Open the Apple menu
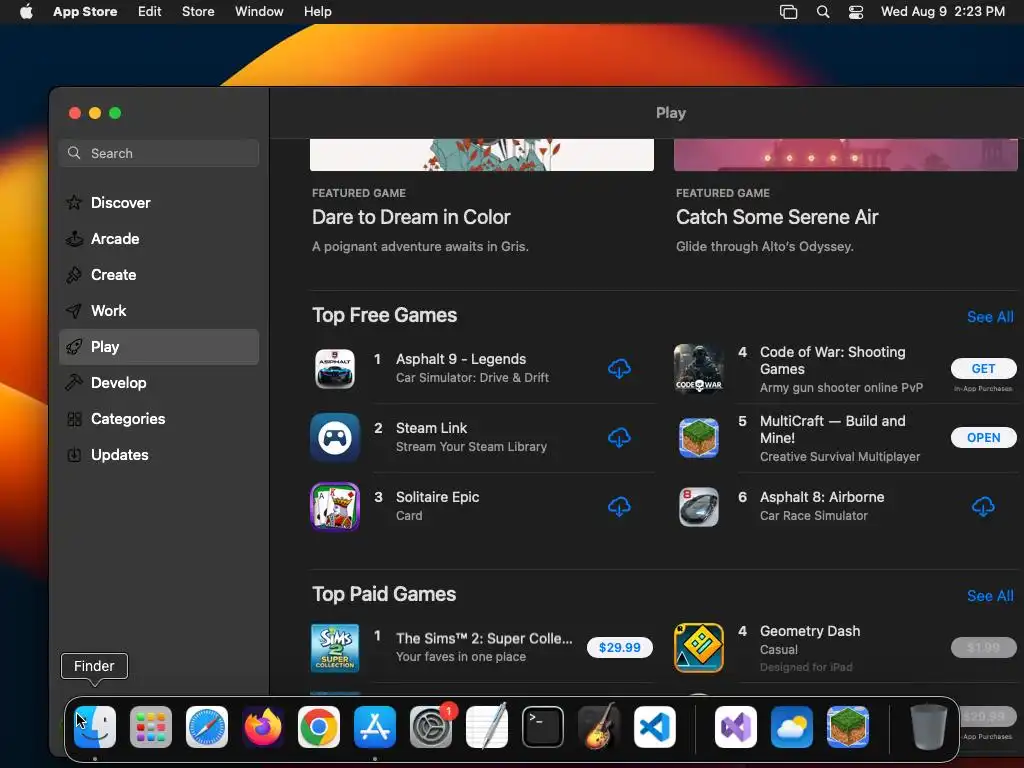The image size is (1024, 768). tap(26, 11)
